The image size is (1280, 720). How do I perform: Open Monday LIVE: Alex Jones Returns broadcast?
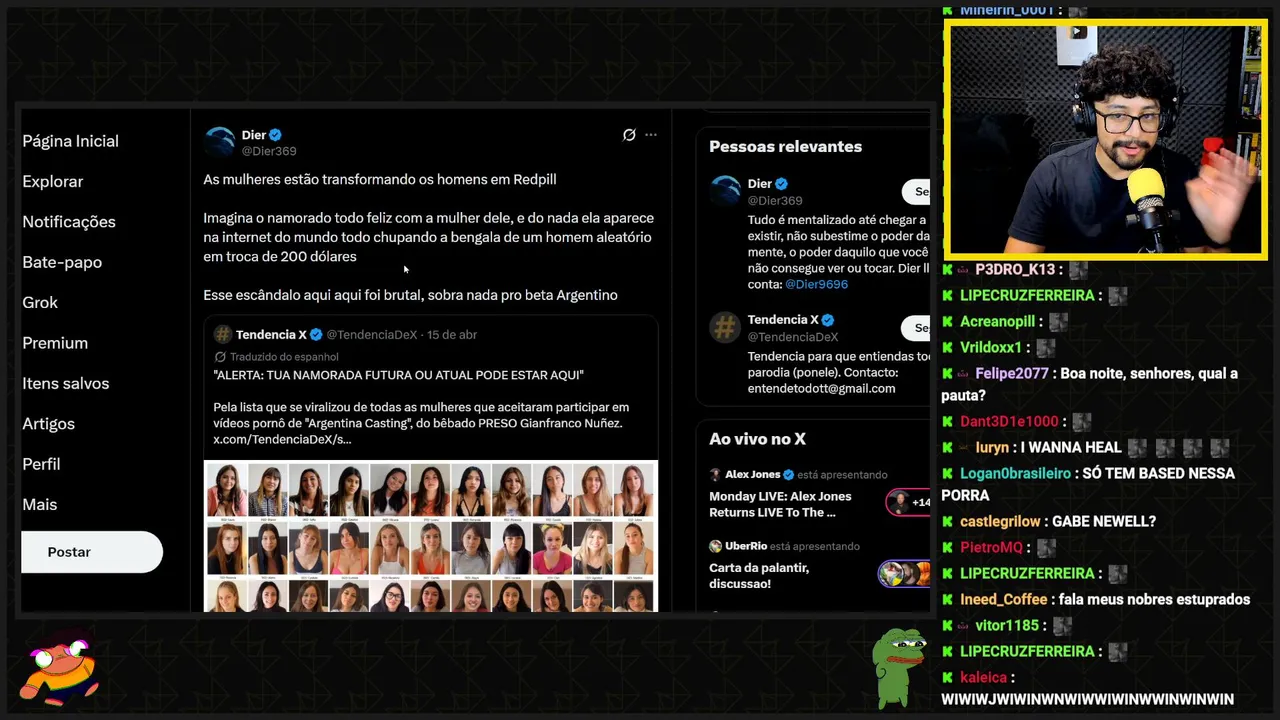(780, 504)
